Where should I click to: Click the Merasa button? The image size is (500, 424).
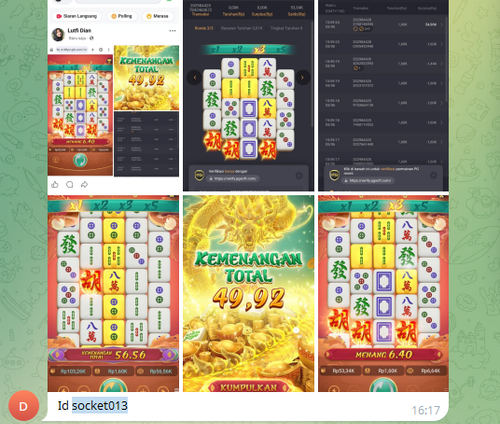[x=157, y=16]
